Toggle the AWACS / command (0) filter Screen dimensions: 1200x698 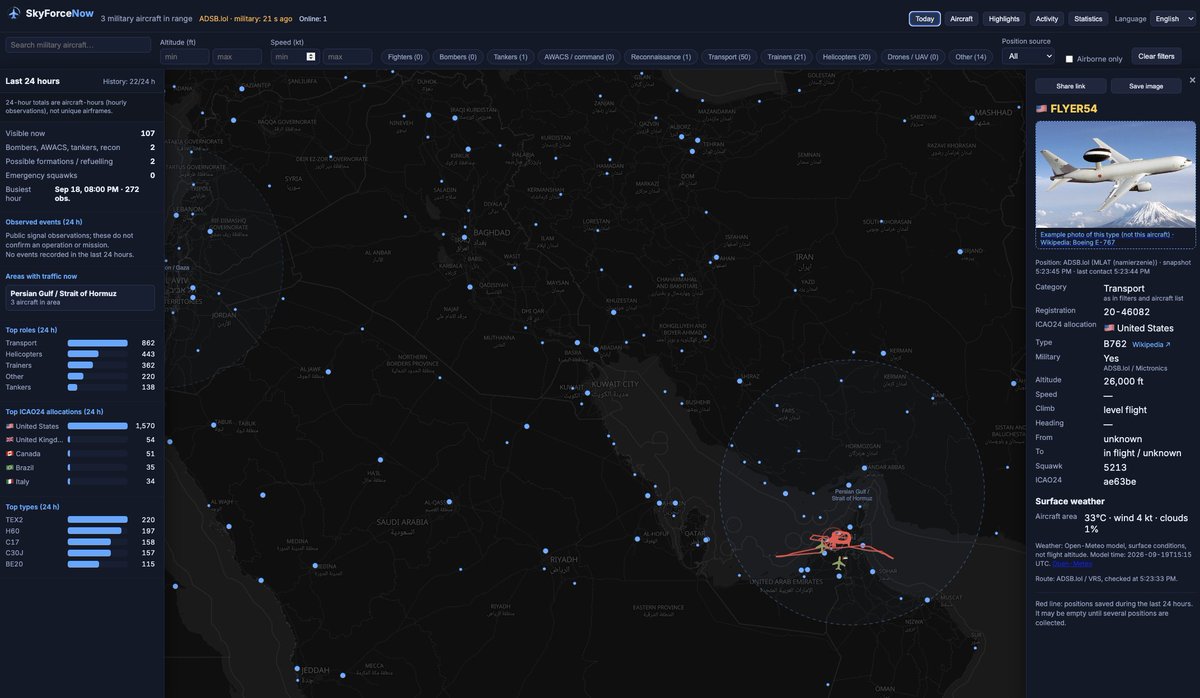click(579, 57)
